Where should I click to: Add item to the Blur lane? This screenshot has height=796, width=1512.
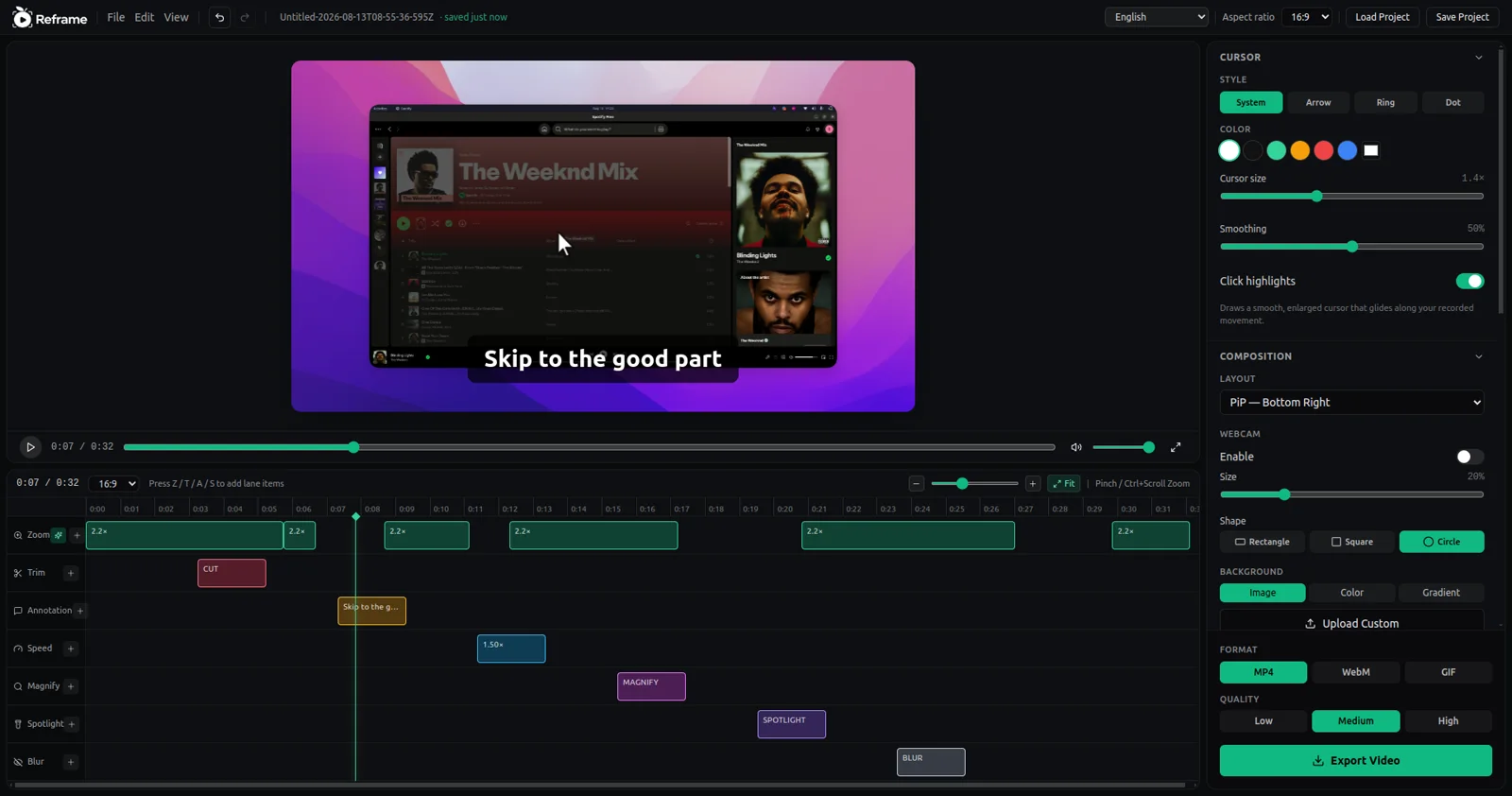tap(71, 762)
